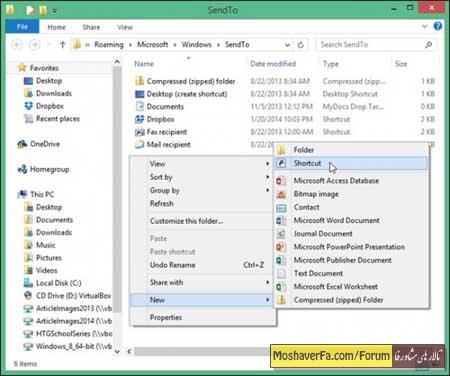The image size is (450, 376).
Task: Click the Refresh address bar icon
Action: click(x=300, y=45)
